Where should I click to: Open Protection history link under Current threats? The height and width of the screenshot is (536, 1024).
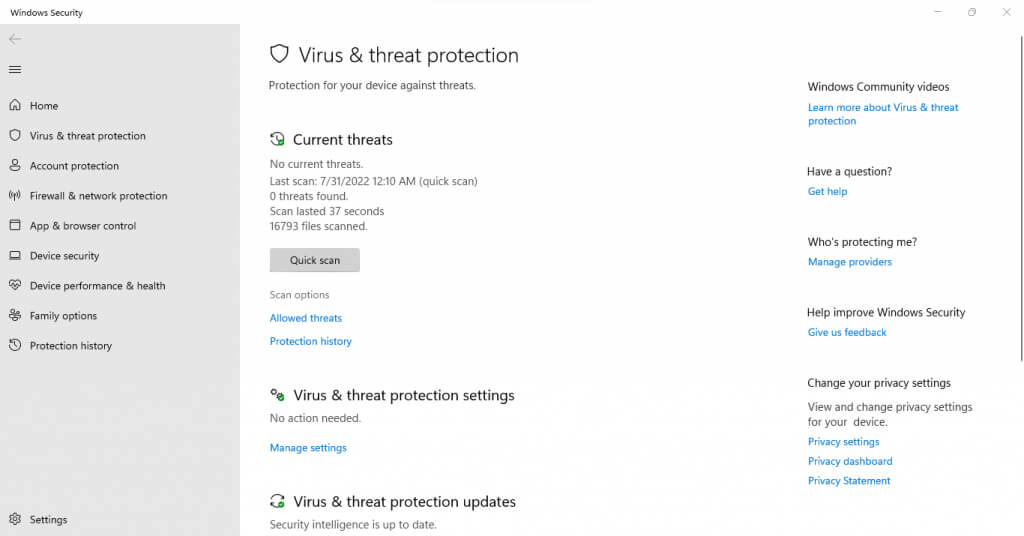click(x=310, y=341)
